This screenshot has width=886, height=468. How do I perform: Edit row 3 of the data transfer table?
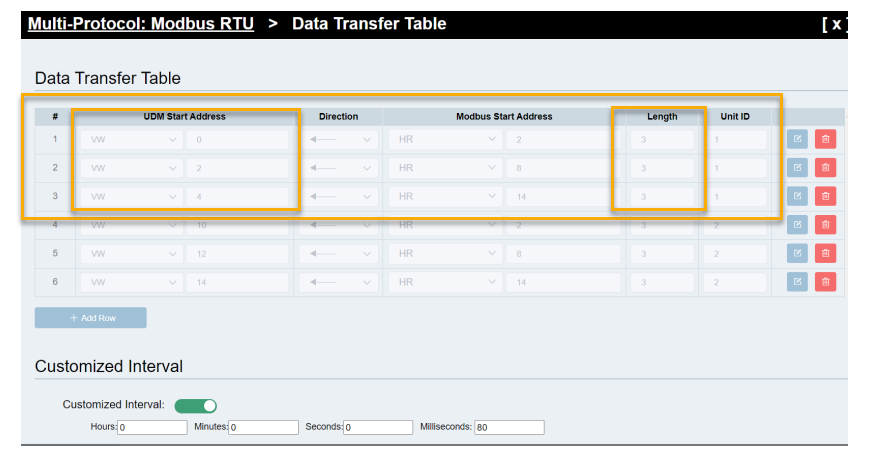point(797,196)
